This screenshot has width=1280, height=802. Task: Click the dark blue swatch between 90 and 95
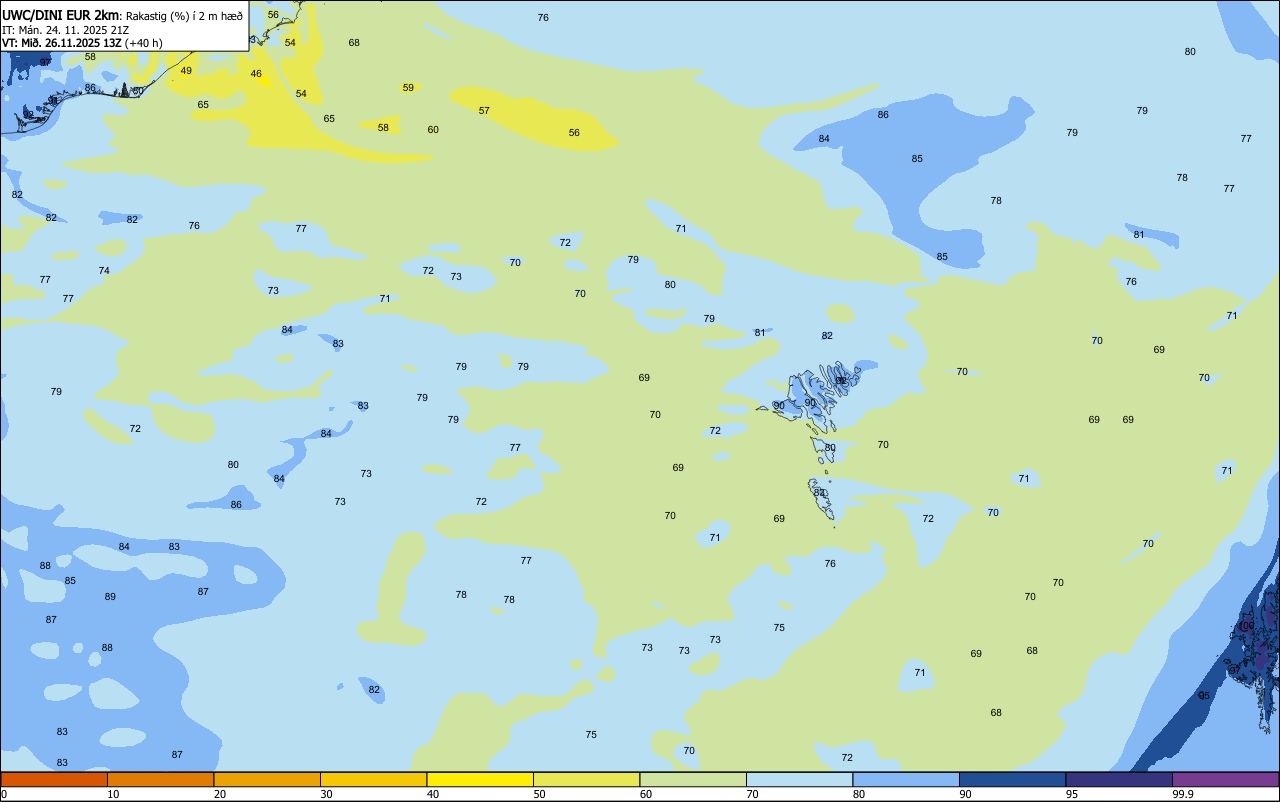click(1012, 779)
